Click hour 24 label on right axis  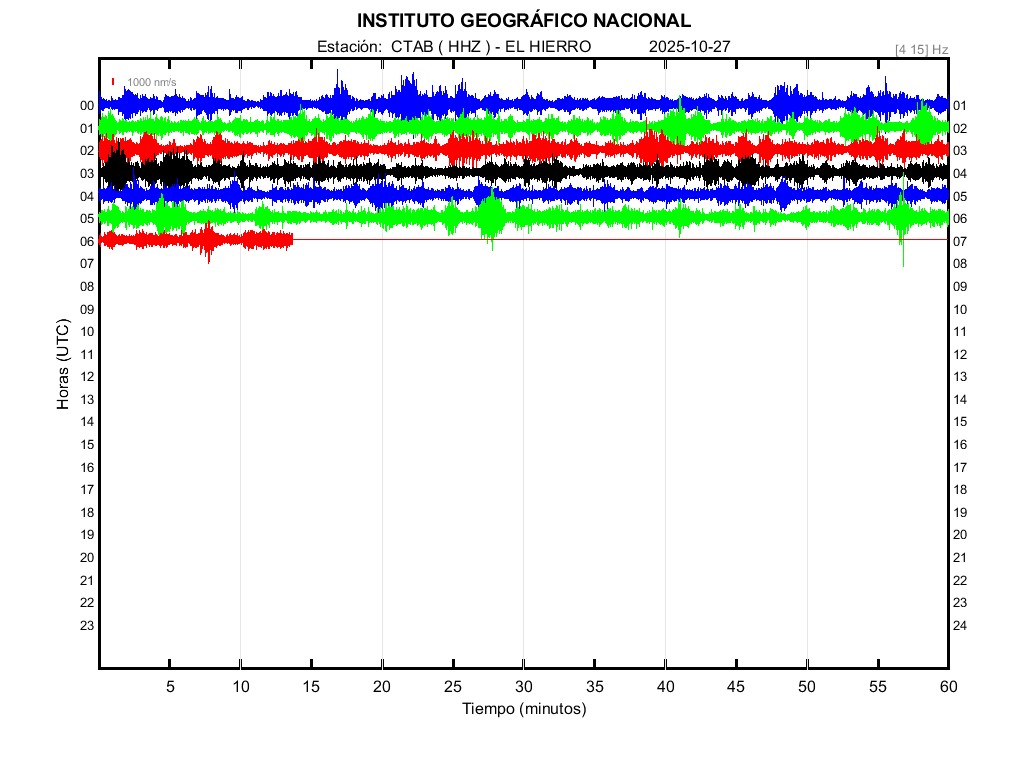(x=960, y=626)
